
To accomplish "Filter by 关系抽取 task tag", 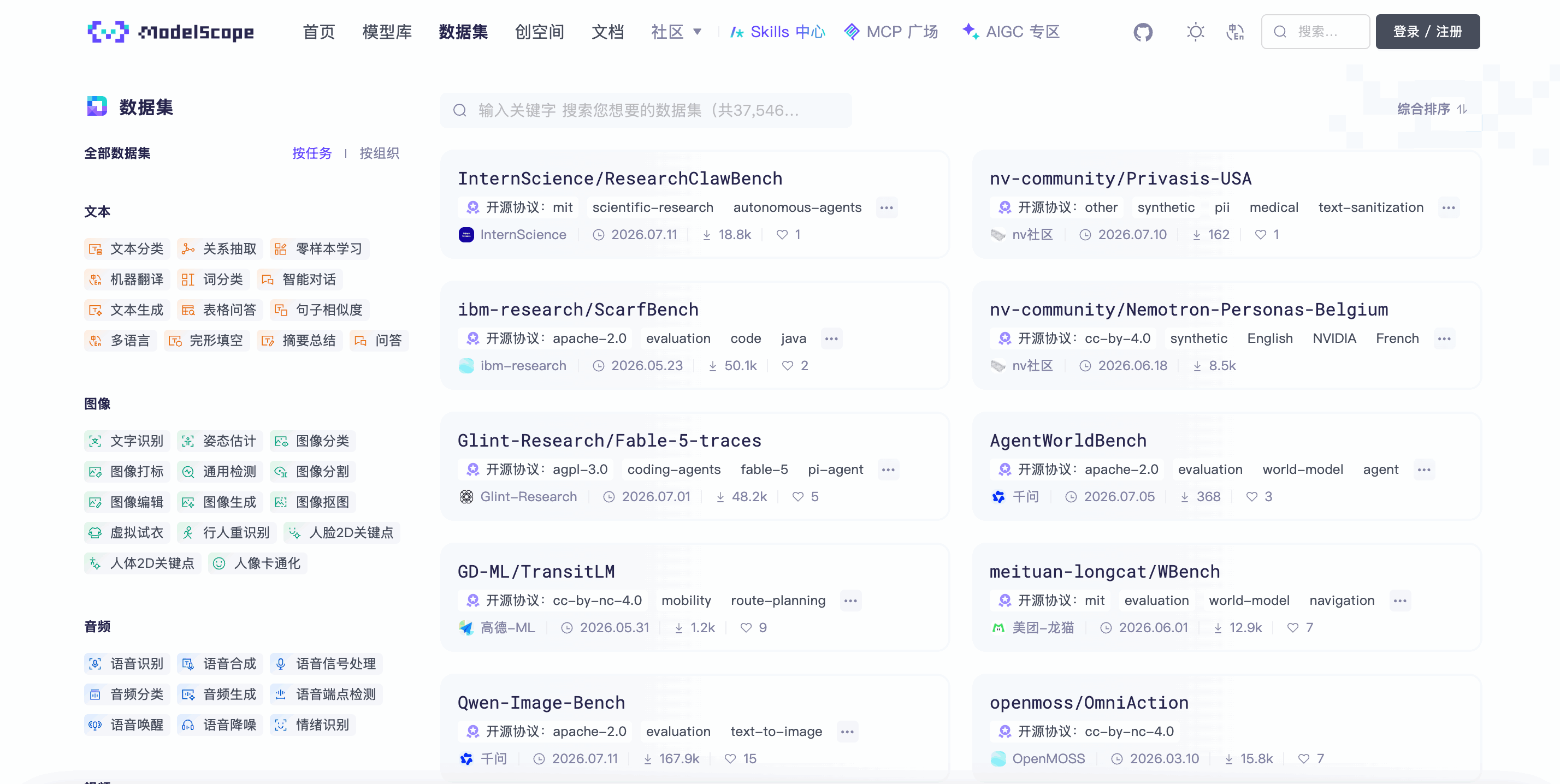I will 220,249.
